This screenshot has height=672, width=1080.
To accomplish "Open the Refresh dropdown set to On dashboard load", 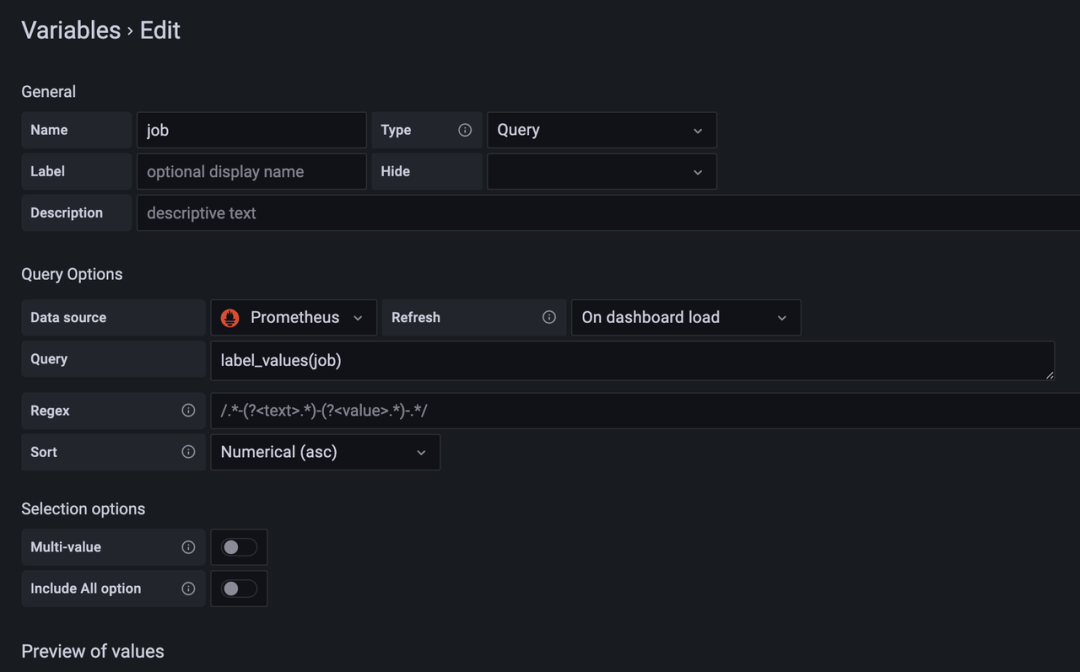I will pyautogui.click(x=686, y=317).
